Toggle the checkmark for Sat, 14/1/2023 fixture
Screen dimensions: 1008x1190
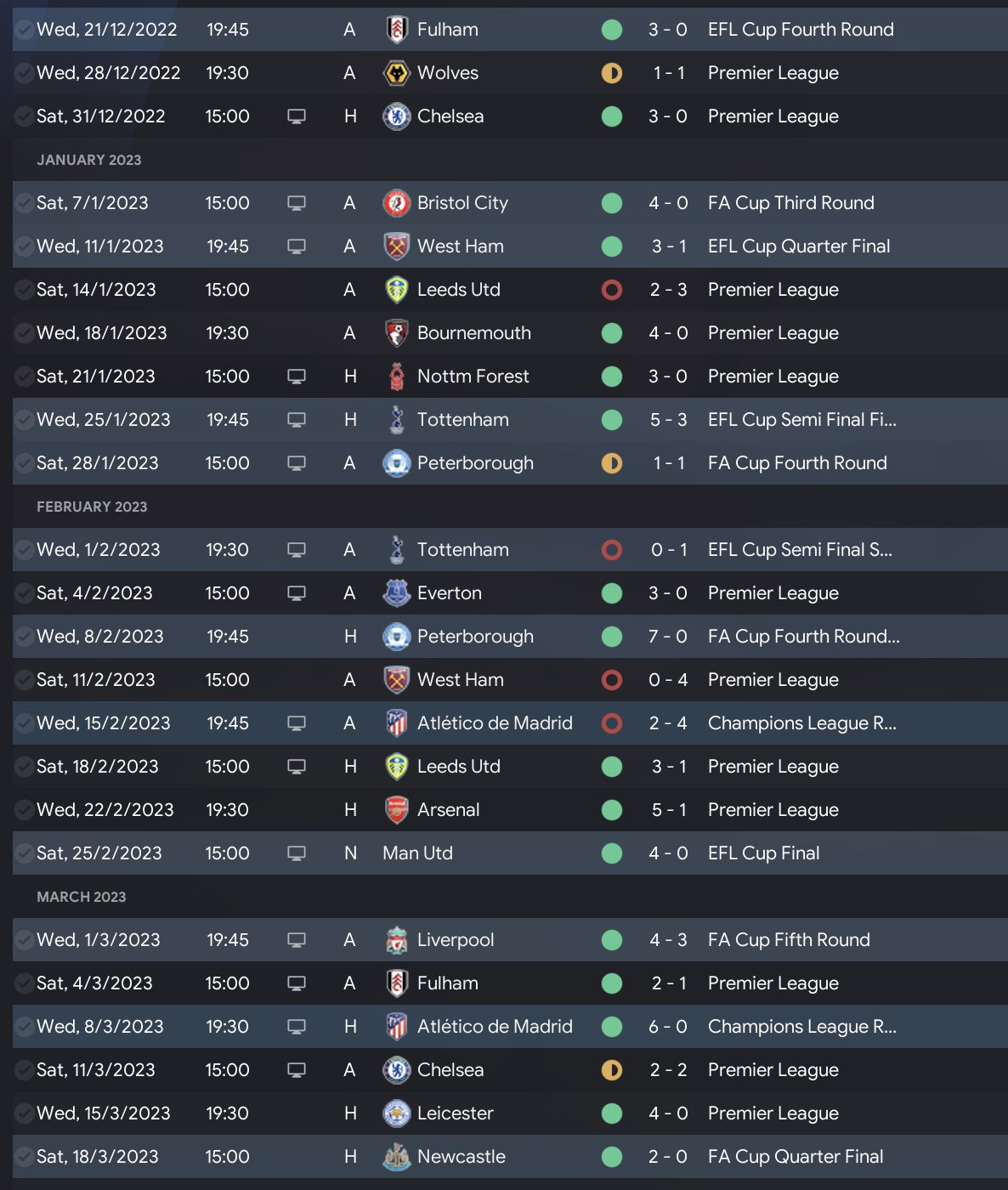point(25,290)
